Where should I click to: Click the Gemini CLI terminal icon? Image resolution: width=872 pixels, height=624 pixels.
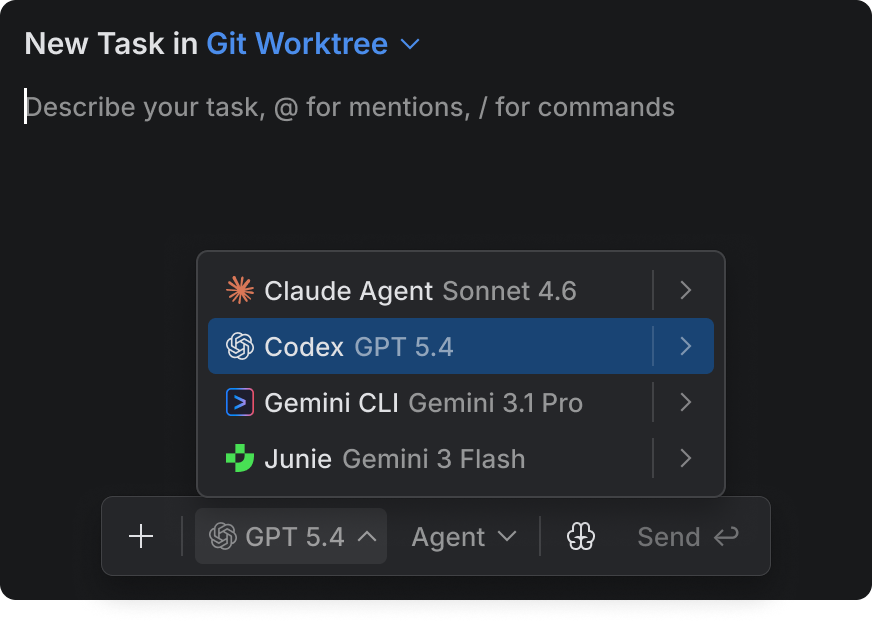pyautogui.click(x=240, y=403)
